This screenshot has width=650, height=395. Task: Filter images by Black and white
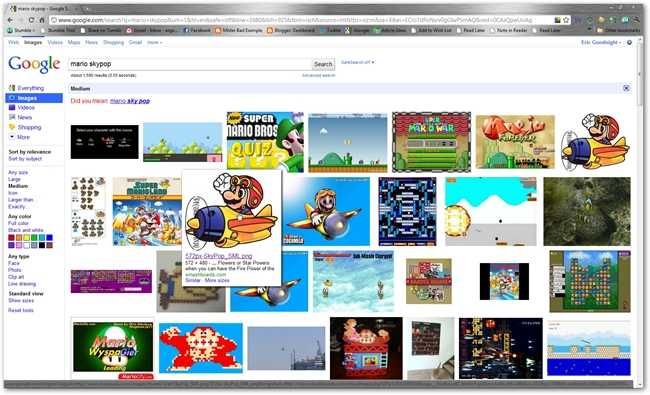click(25, 230)
